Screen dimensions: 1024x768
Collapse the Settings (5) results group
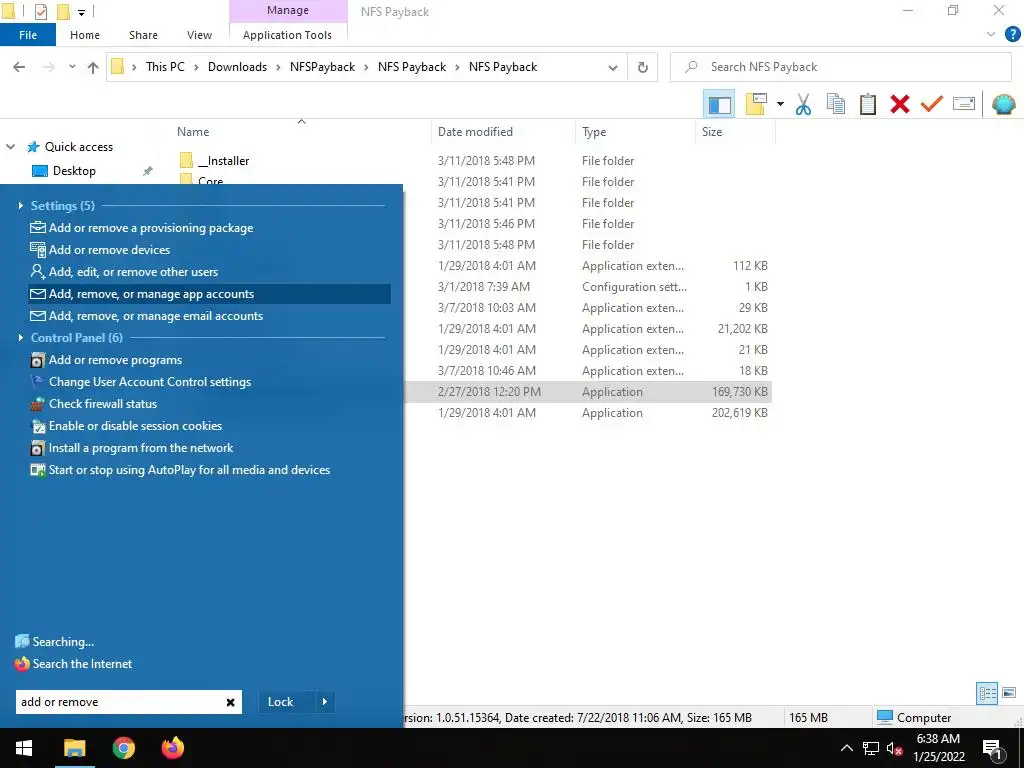click(x=21, y=206)
